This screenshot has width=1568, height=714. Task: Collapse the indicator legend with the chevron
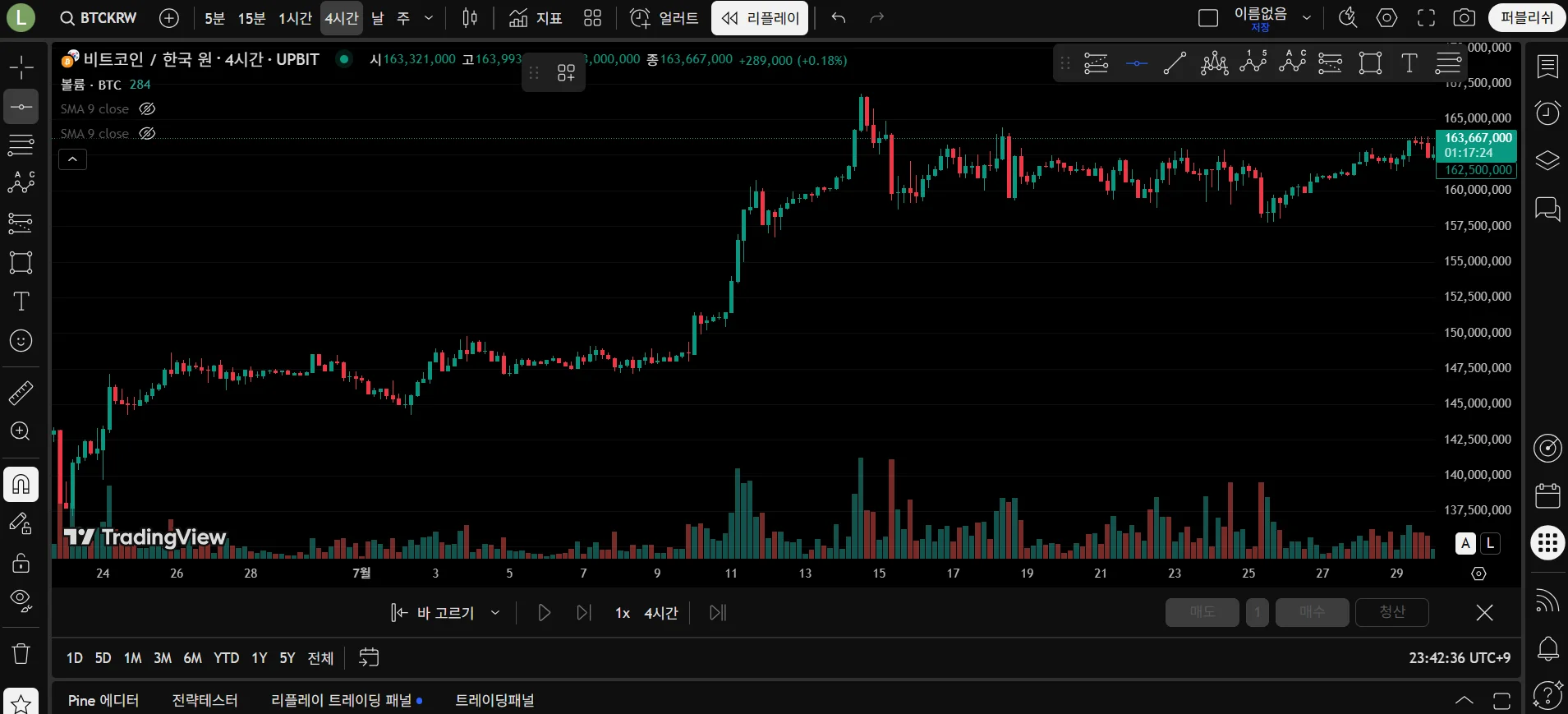point(72,159)
